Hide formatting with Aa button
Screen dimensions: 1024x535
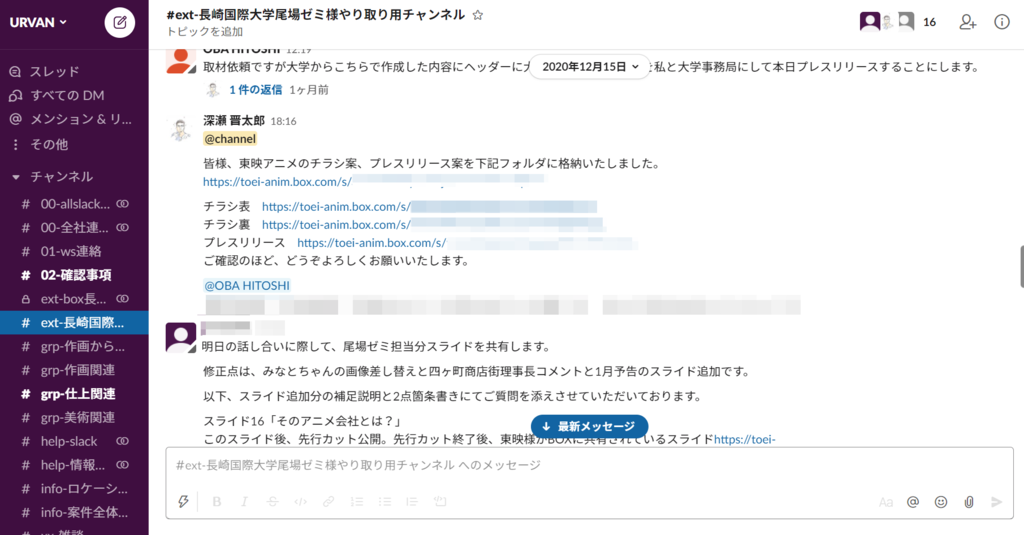point(886,502)
